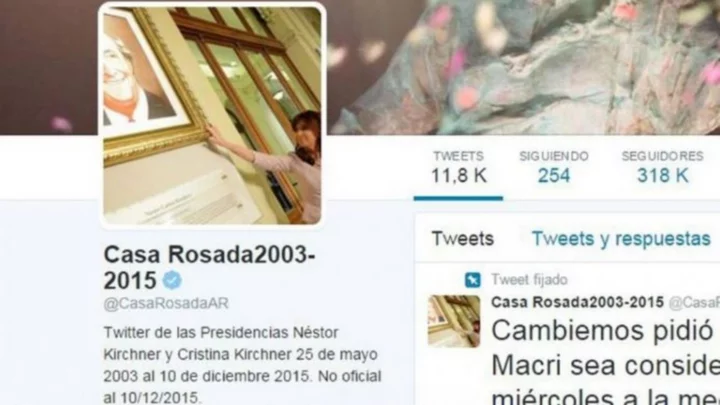The image size is (720, 405).
Task: Click the 254 following number
Action: point(554,175)
